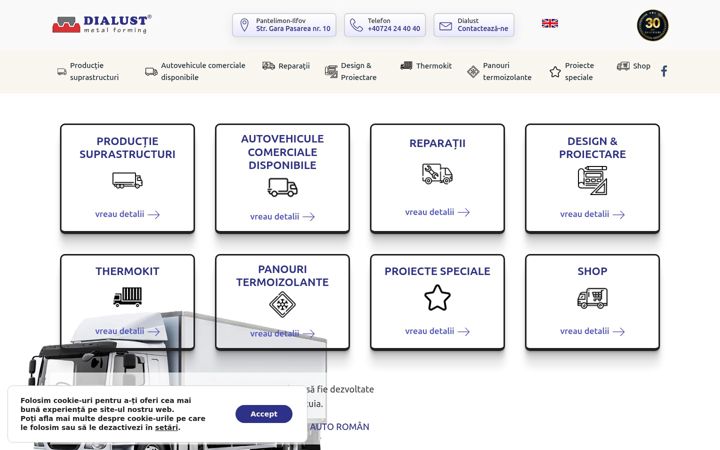Open cookie setări link
720x450 pixels.
pyautogui.click(x=166, y=428)
